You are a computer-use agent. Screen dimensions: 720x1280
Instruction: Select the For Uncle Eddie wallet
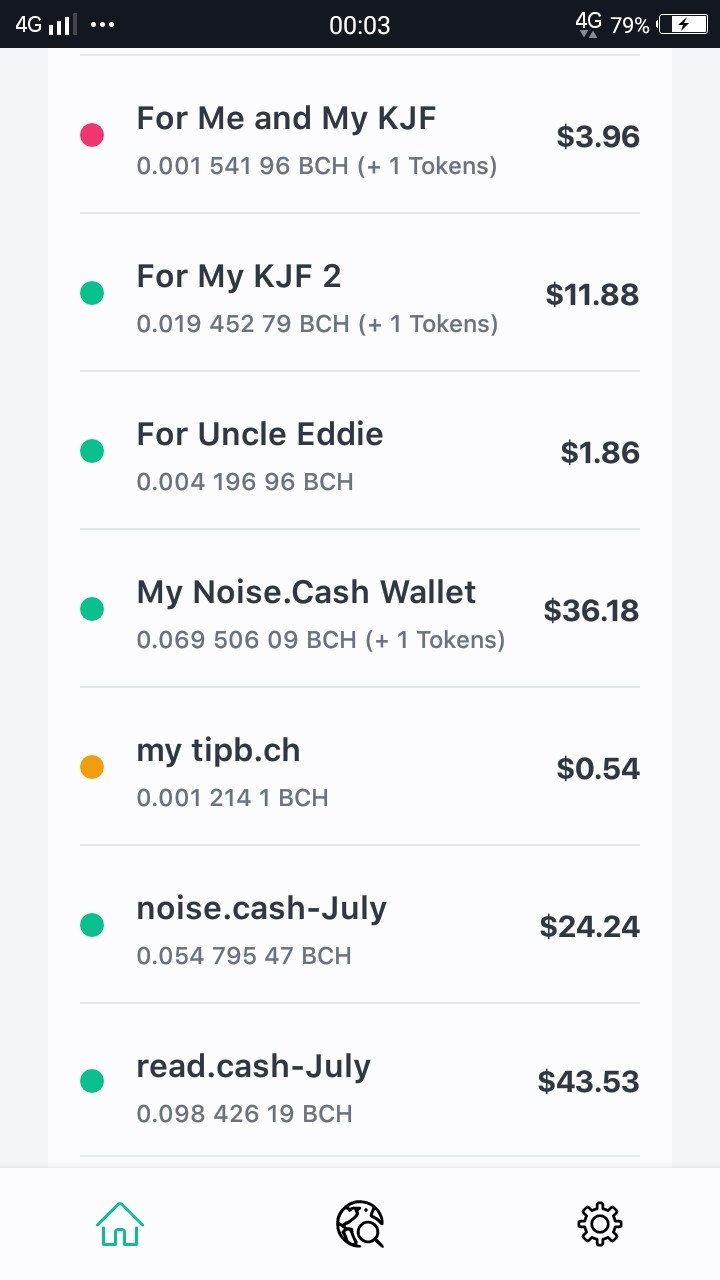click(360, 451)
